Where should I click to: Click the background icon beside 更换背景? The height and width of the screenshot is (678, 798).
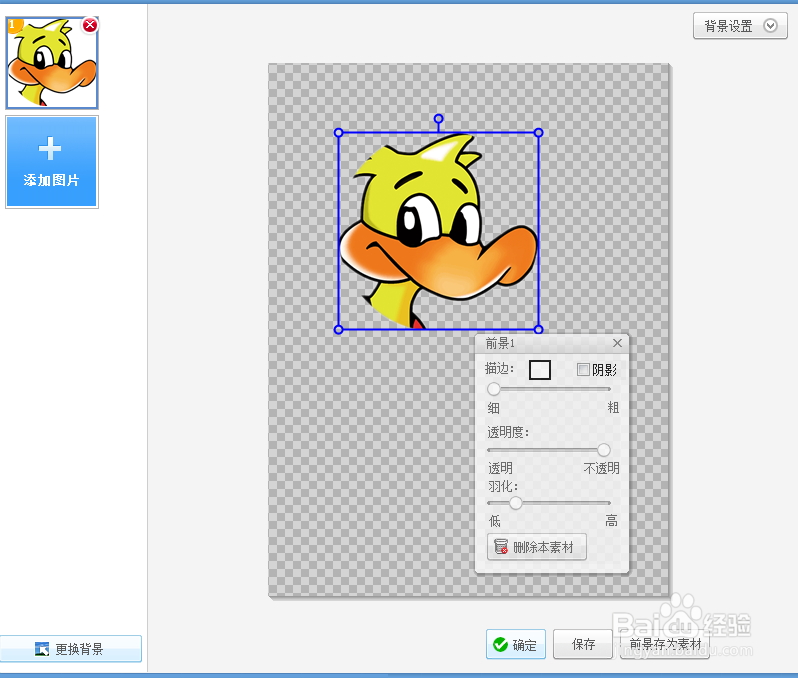pyautogui.click(x=42, y=649)
